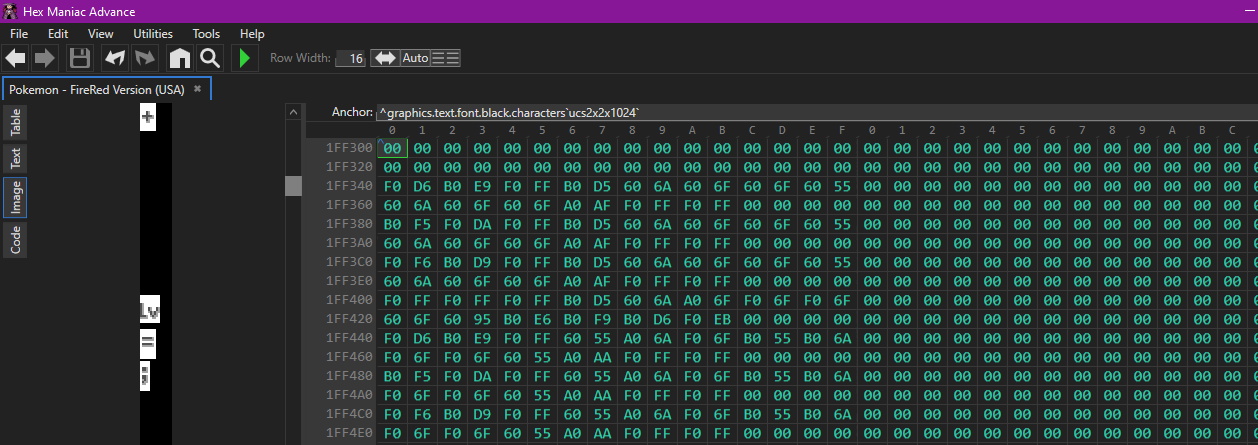Open Find with the magnifying glass icon
The height and width of the screenshot is (445, 1258).
tap(209, 58)
